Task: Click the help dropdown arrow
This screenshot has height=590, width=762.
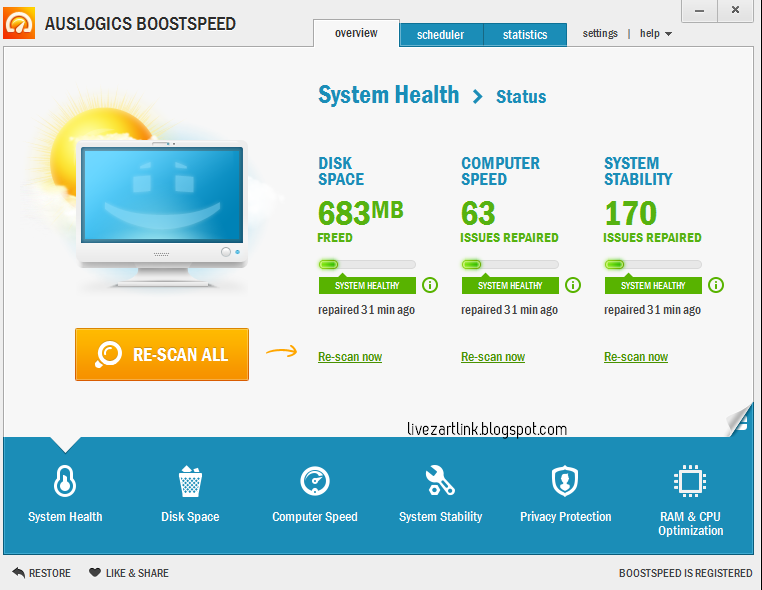Action: (x=668, y=34)
